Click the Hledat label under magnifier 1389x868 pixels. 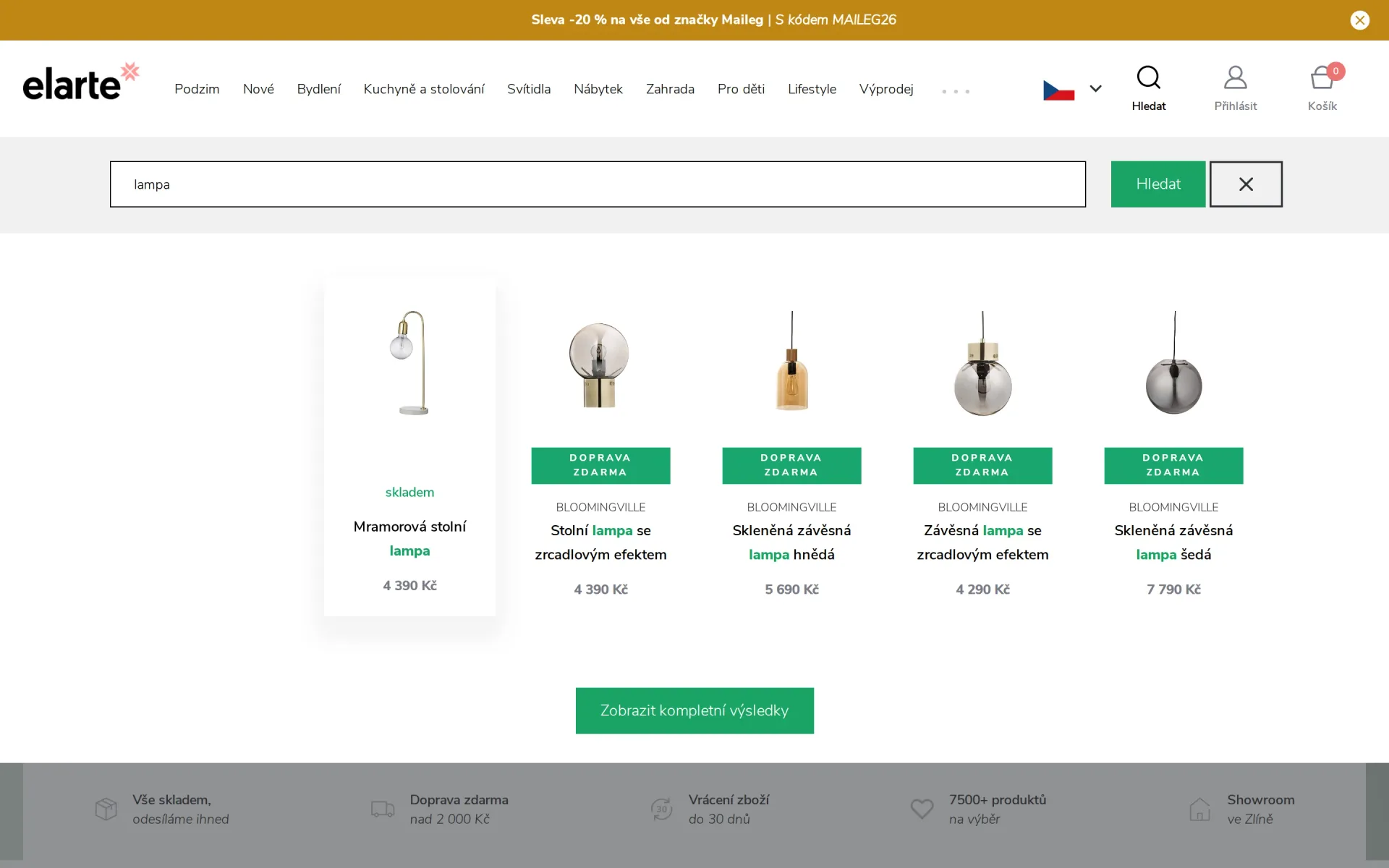(1148, 106)
